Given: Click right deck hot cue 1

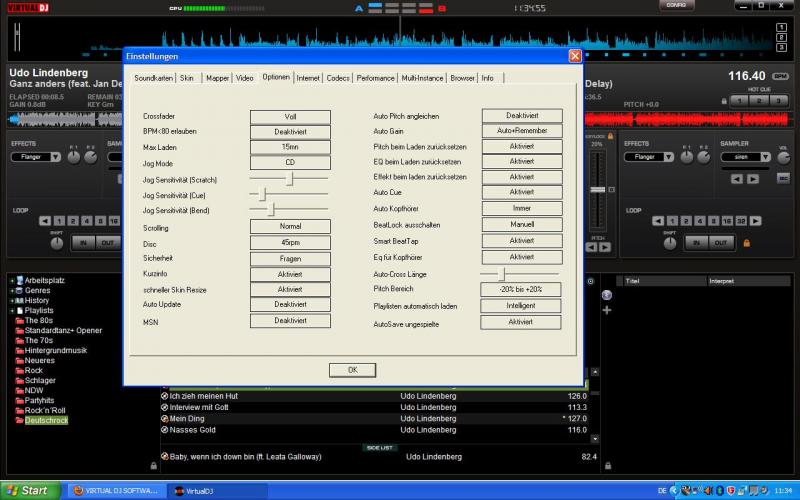Looking at the screenshot, I should click(x=739, y=101).
